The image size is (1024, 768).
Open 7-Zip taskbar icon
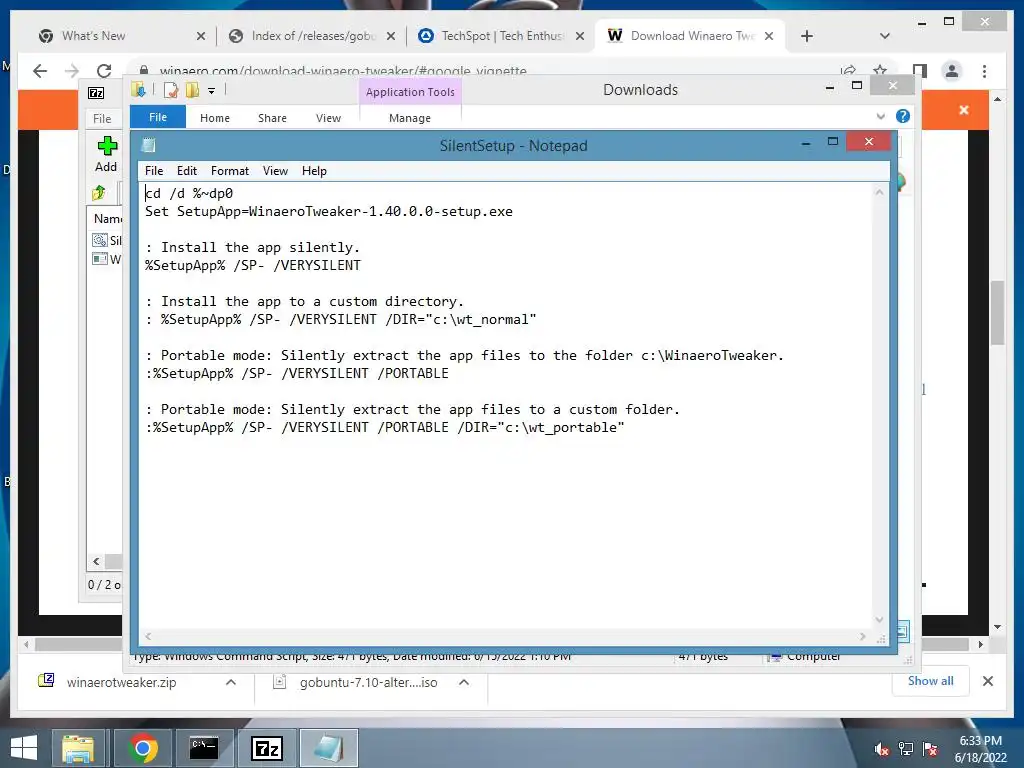coord(267,748)
